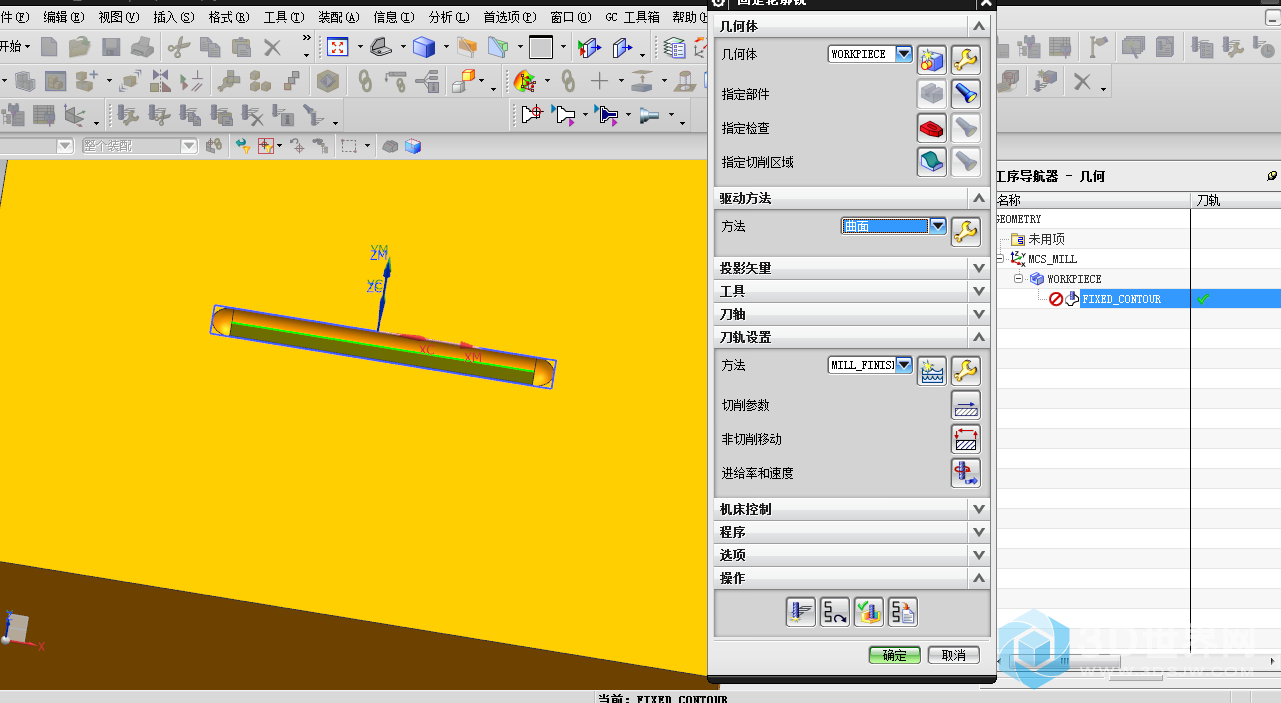Click the Copy toolbar icon
The height and width of the screenshot is (703, 1281).
pos(210,47)
